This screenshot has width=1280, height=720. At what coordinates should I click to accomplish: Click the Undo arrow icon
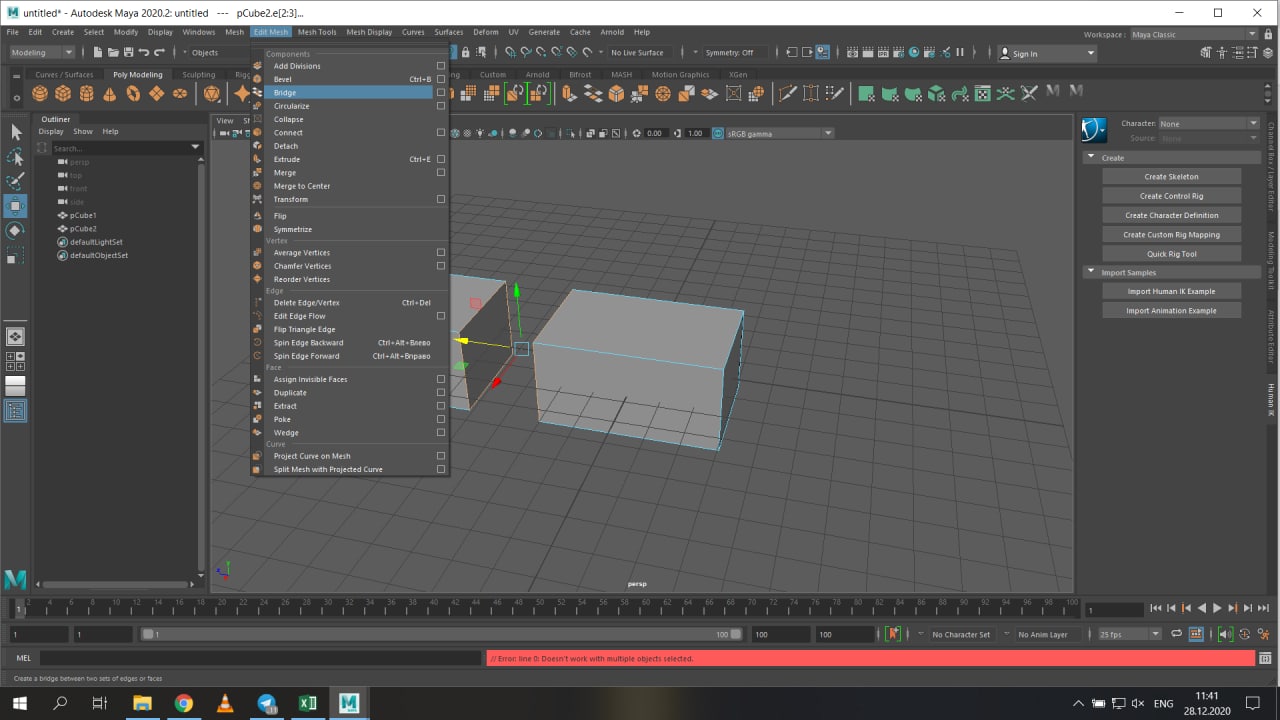coord(144,52)
